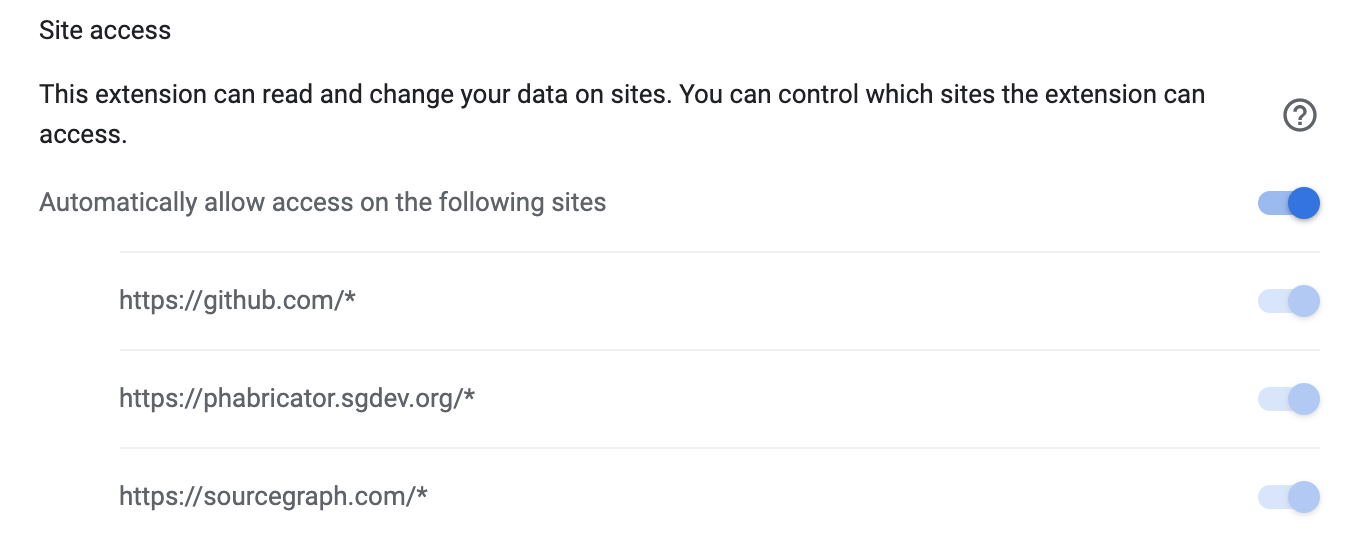Image resolution: width=1350 pixels, height=560 pixels.
Task: Click the pale track of the master access switch
Action: coord(1272,203)
